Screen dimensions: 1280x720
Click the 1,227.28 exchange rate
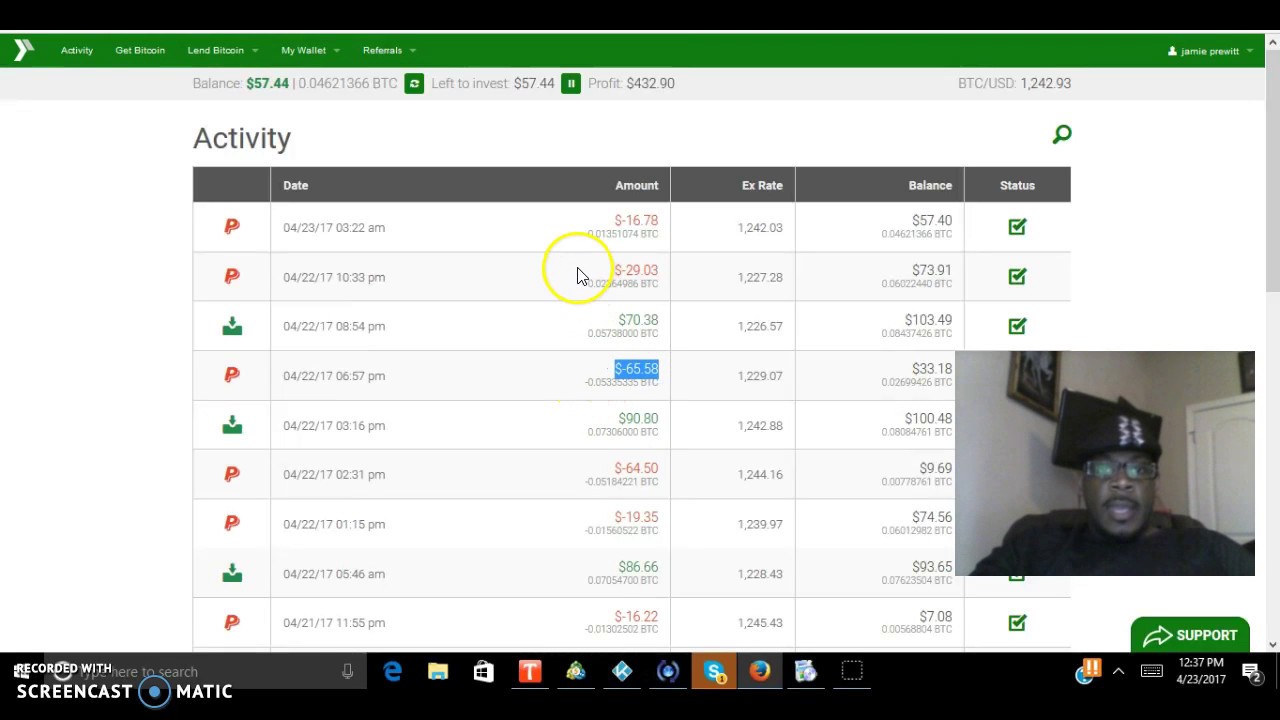[x=760, y=277]
